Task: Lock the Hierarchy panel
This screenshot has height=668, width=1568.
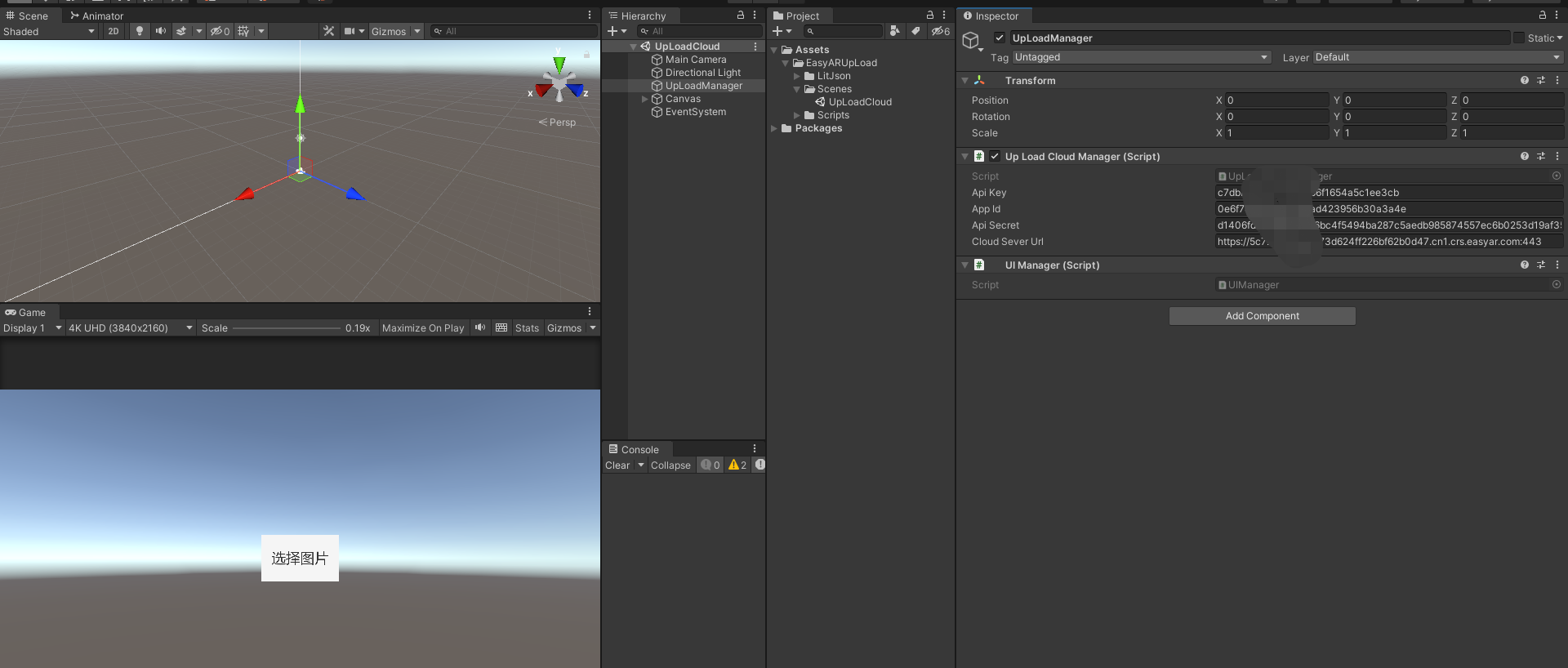Action: 741,16
